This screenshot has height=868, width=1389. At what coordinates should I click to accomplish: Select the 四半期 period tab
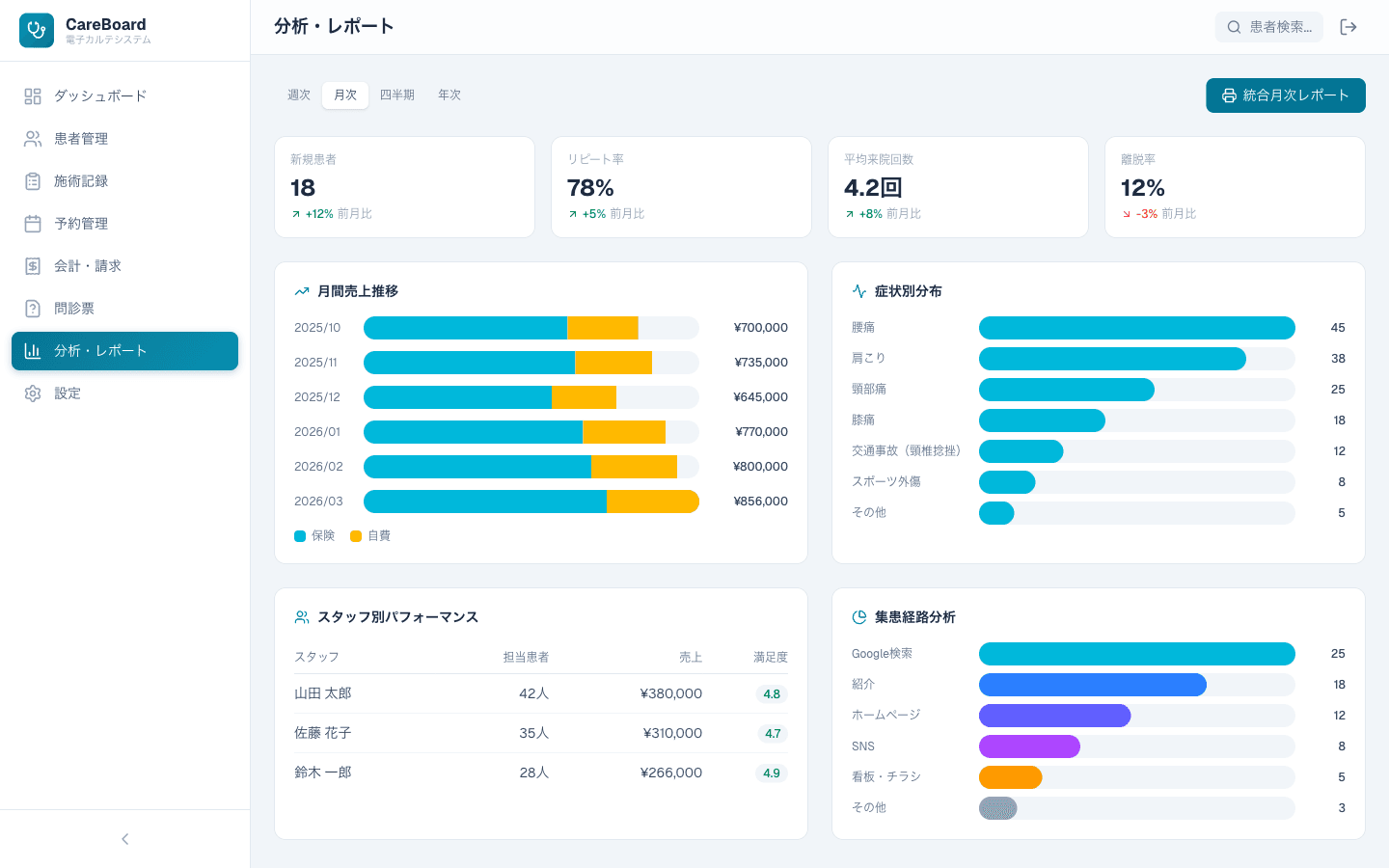[397, 95]
